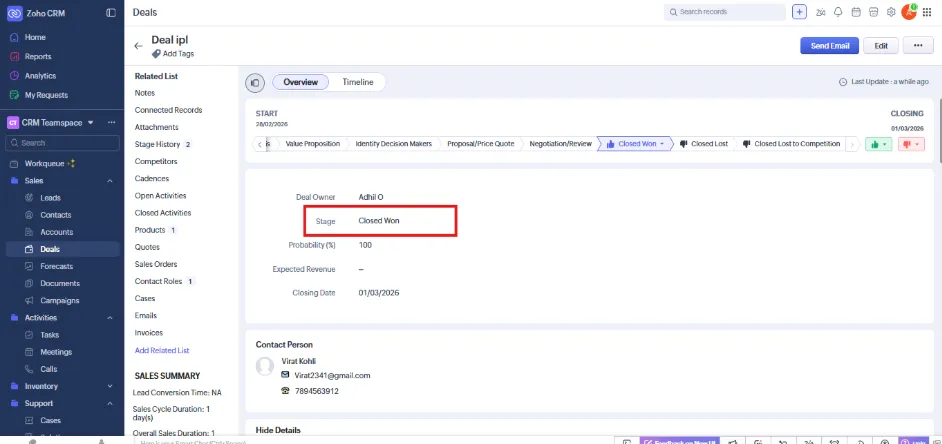
Task: Click the Send Email button
Action: (829, 46)
